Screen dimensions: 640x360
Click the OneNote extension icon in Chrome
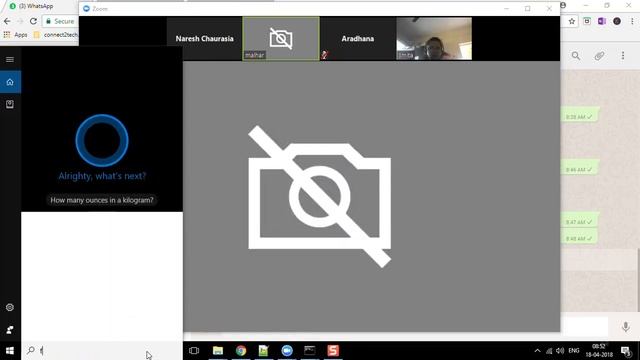(x=602, y=21)
